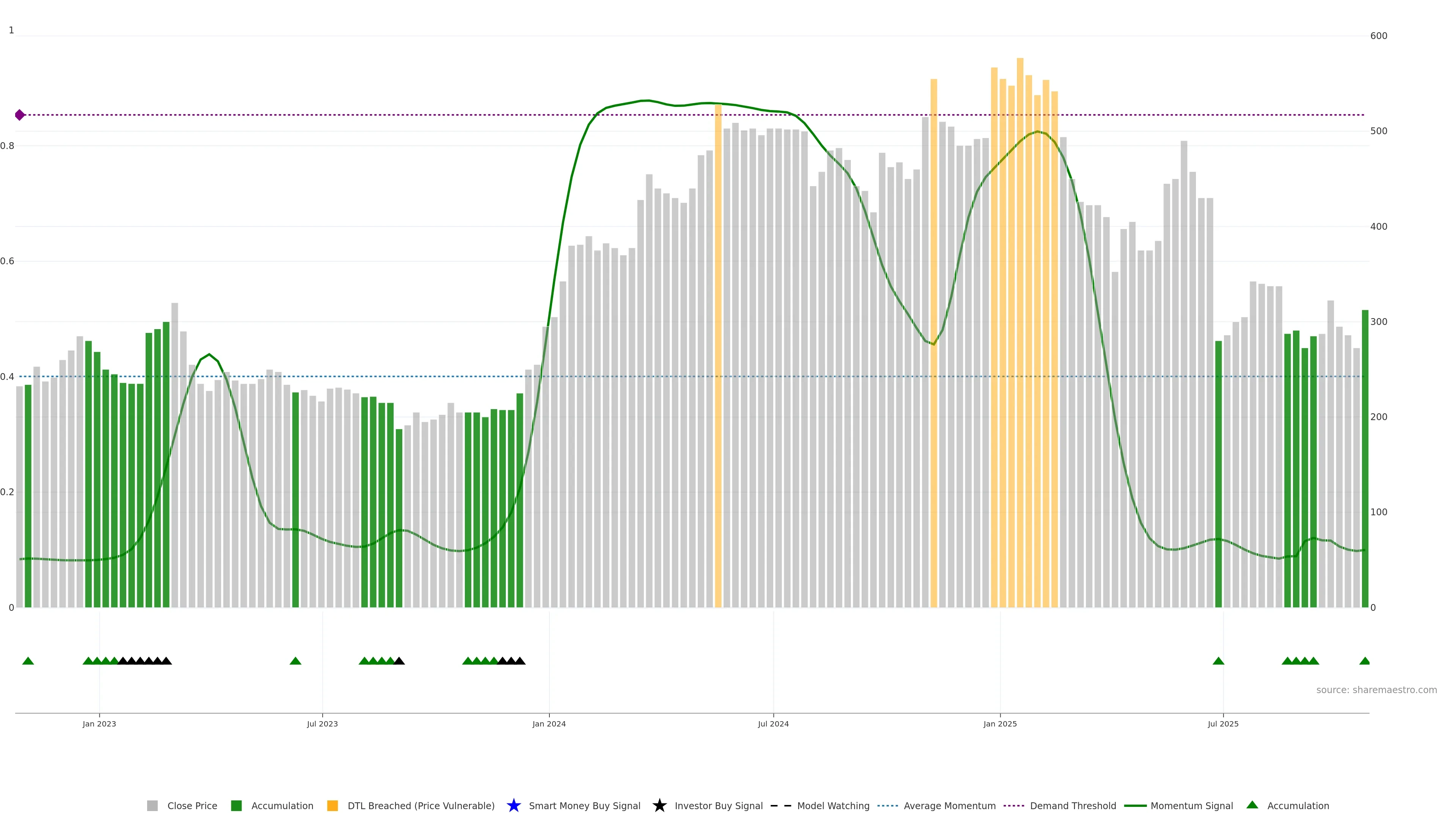Click the Jul 2024 axis label
The width and height of the screenshot is (1456, 819).
coord(773,723)
